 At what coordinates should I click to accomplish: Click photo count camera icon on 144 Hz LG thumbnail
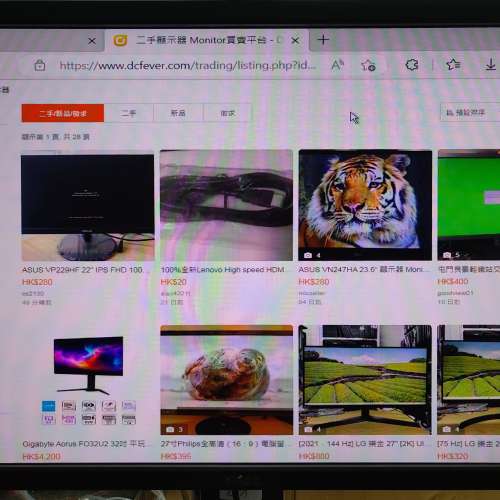point(308,429)
